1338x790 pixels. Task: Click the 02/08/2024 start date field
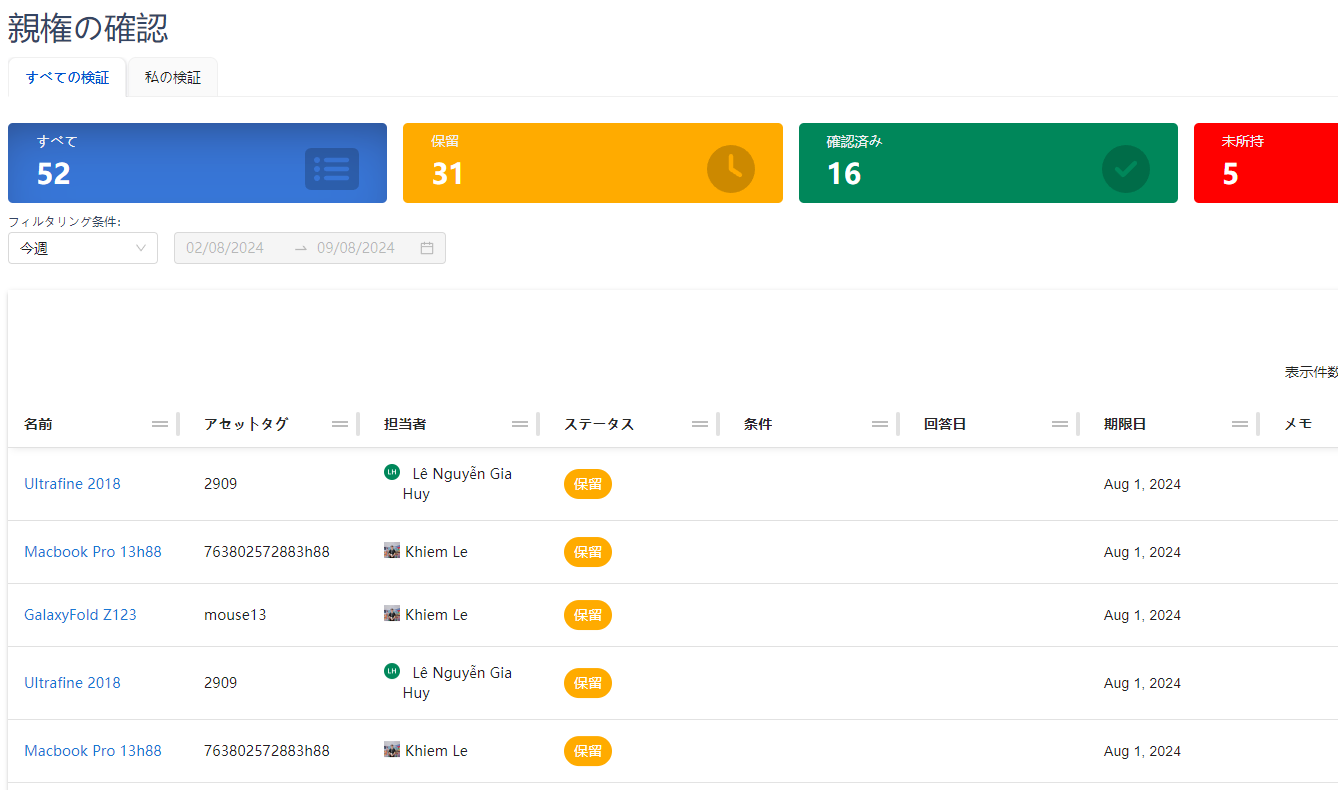point(225,248)
